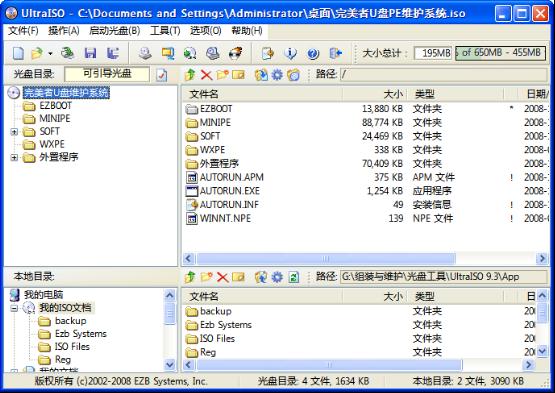Select MINIPE in the disc tree
Viewport: 555px width, 393px height.
(55, 119)
